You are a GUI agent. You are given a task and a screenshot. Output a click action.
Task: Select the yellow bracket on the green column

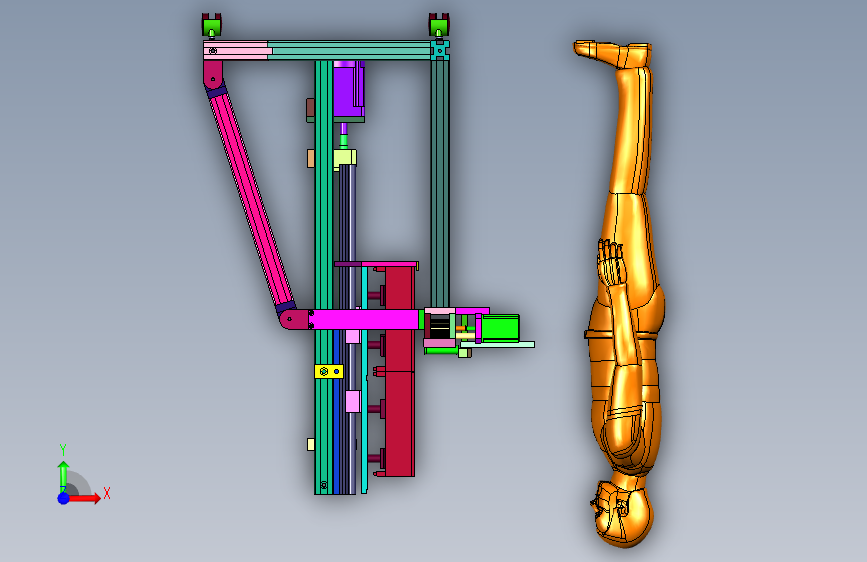328,371
